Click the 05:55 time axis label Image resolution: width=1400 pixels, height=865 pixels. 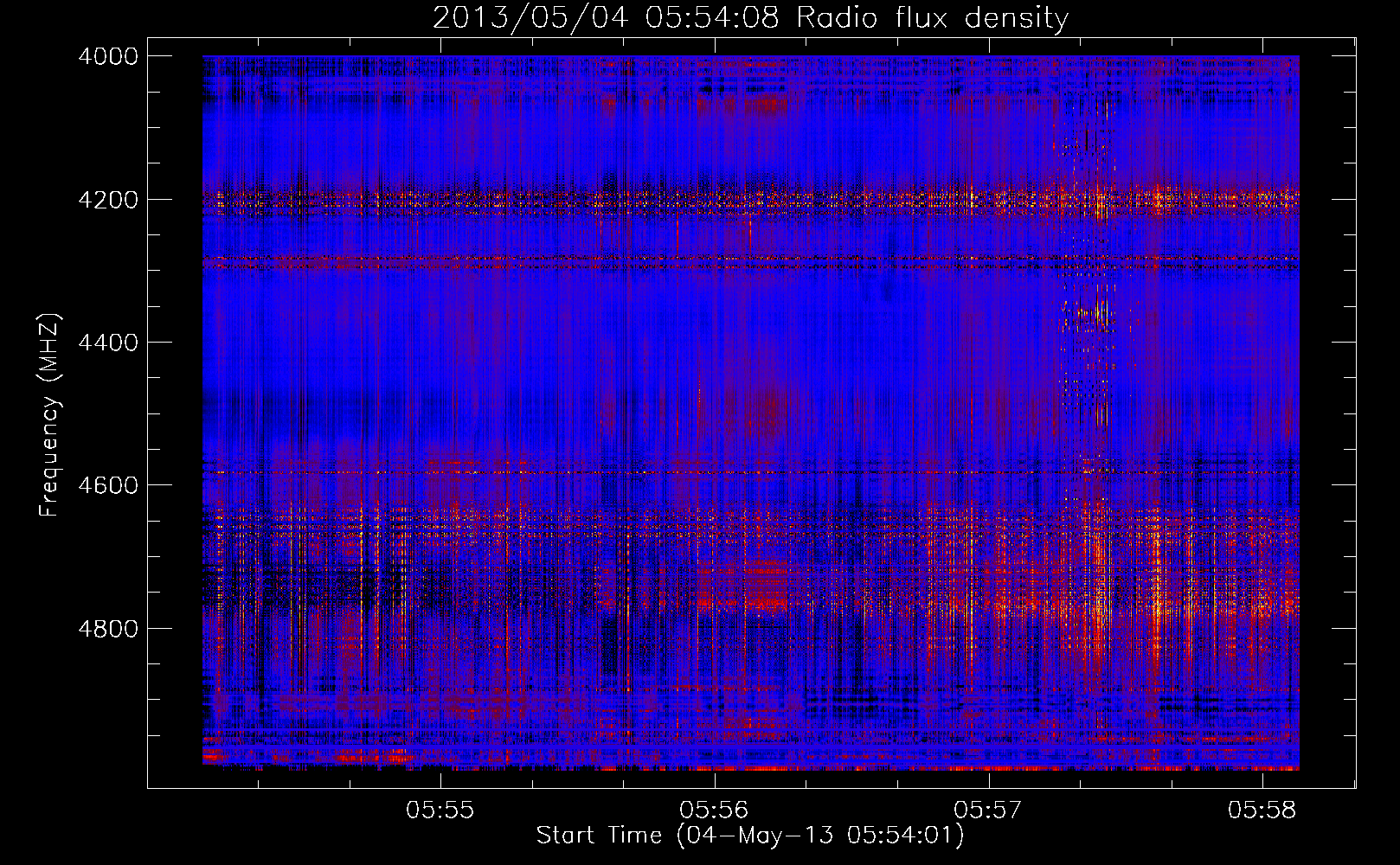(441, 811)
